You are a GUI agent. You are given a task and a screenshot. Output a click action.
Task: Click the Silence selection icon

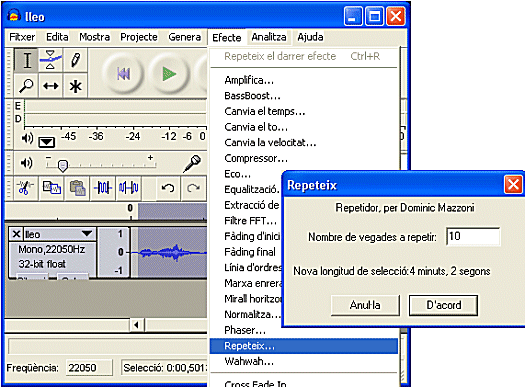pyautogui.click(x=129, y=187)
